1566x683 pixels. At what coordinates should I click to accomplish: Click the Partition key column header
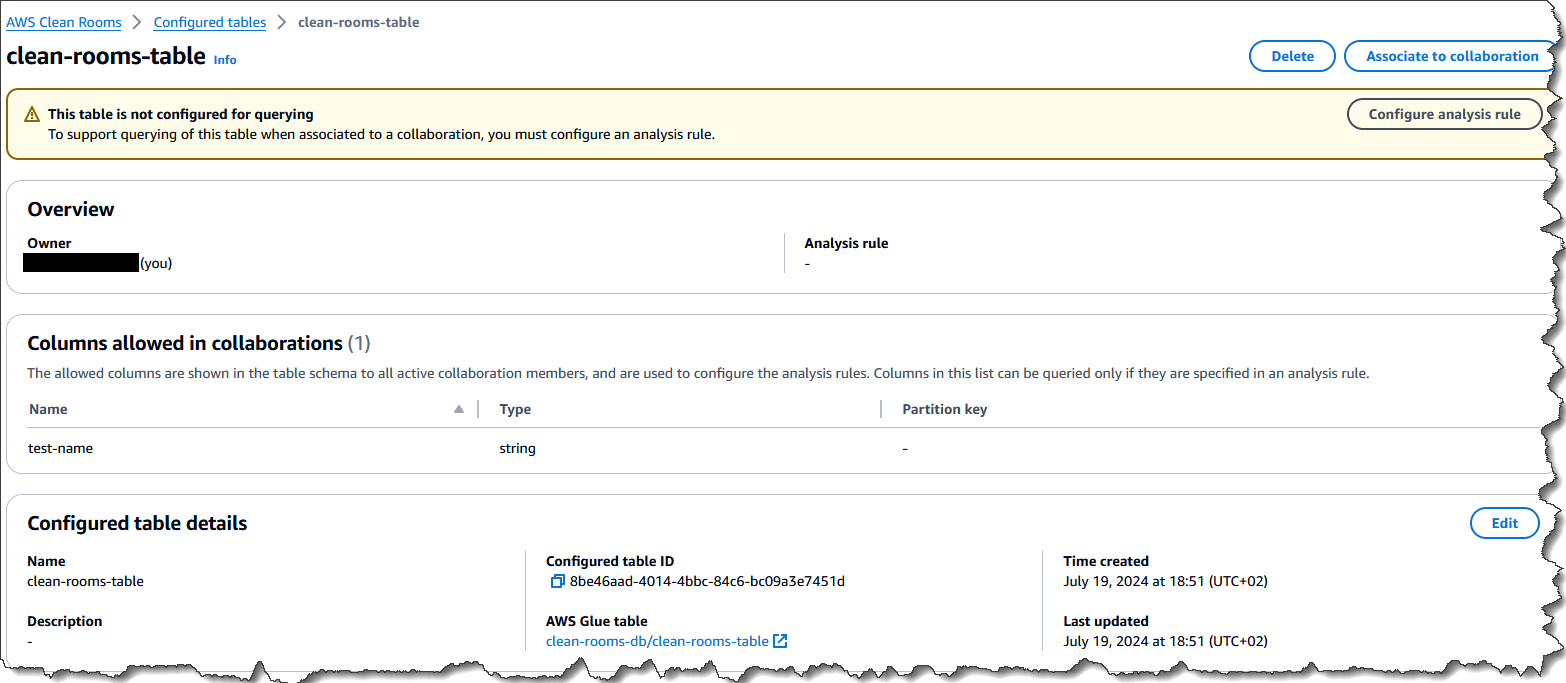(x=944, y=409)
